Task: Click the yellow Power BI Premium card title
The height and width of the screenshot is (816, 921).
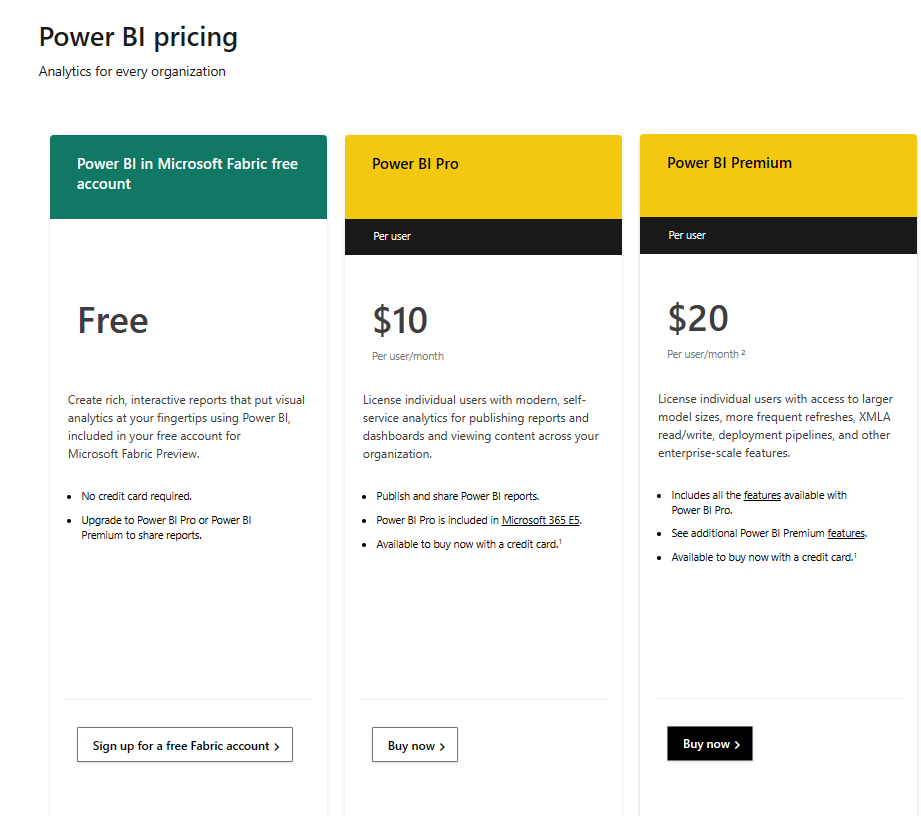Action: coord(729,163)
